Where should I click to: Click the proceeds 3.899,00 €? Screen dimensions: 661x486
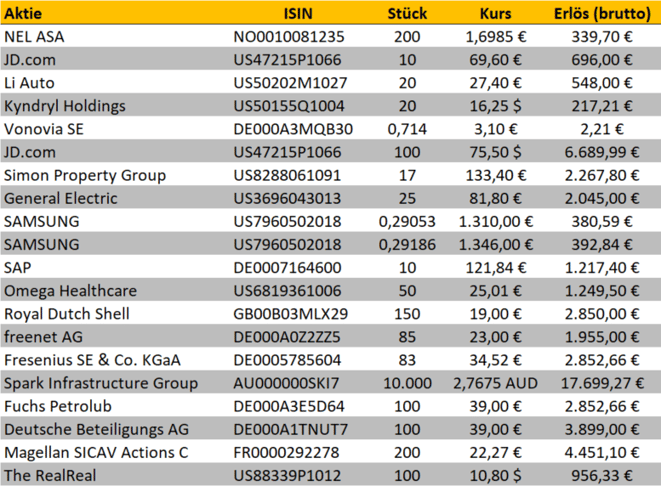point(602,430)
